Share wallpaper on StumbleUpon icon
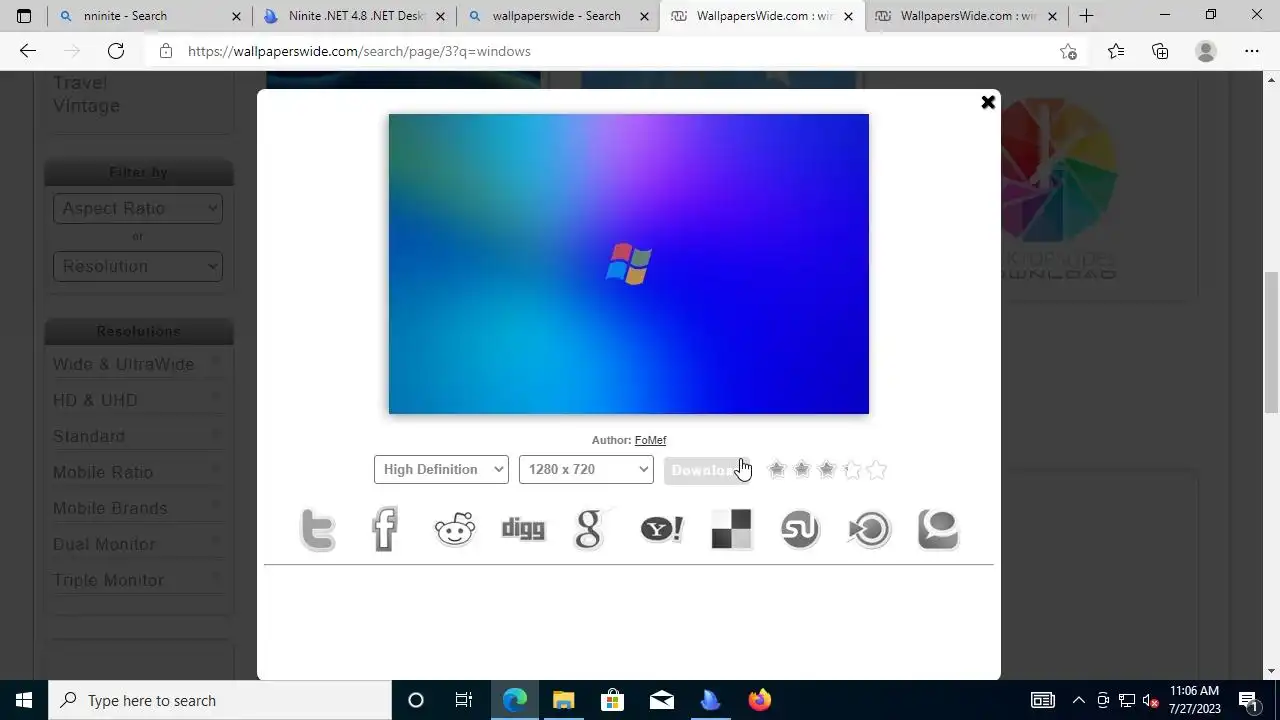This screenshot has width=1280, height=720. click(x=800, y=529)
